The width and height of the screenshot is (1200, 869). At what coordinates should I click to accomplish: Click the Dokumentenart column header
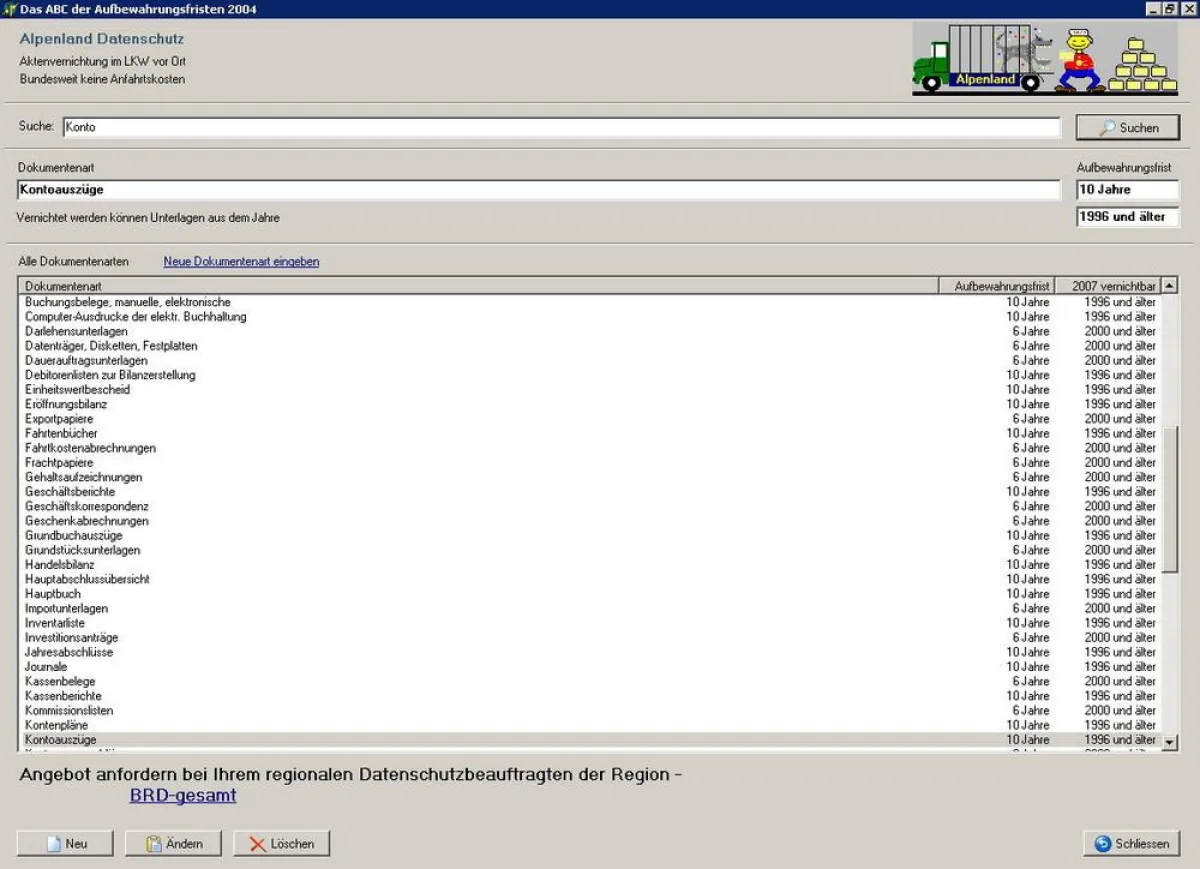pyautogui.click(x=400, y=285)
